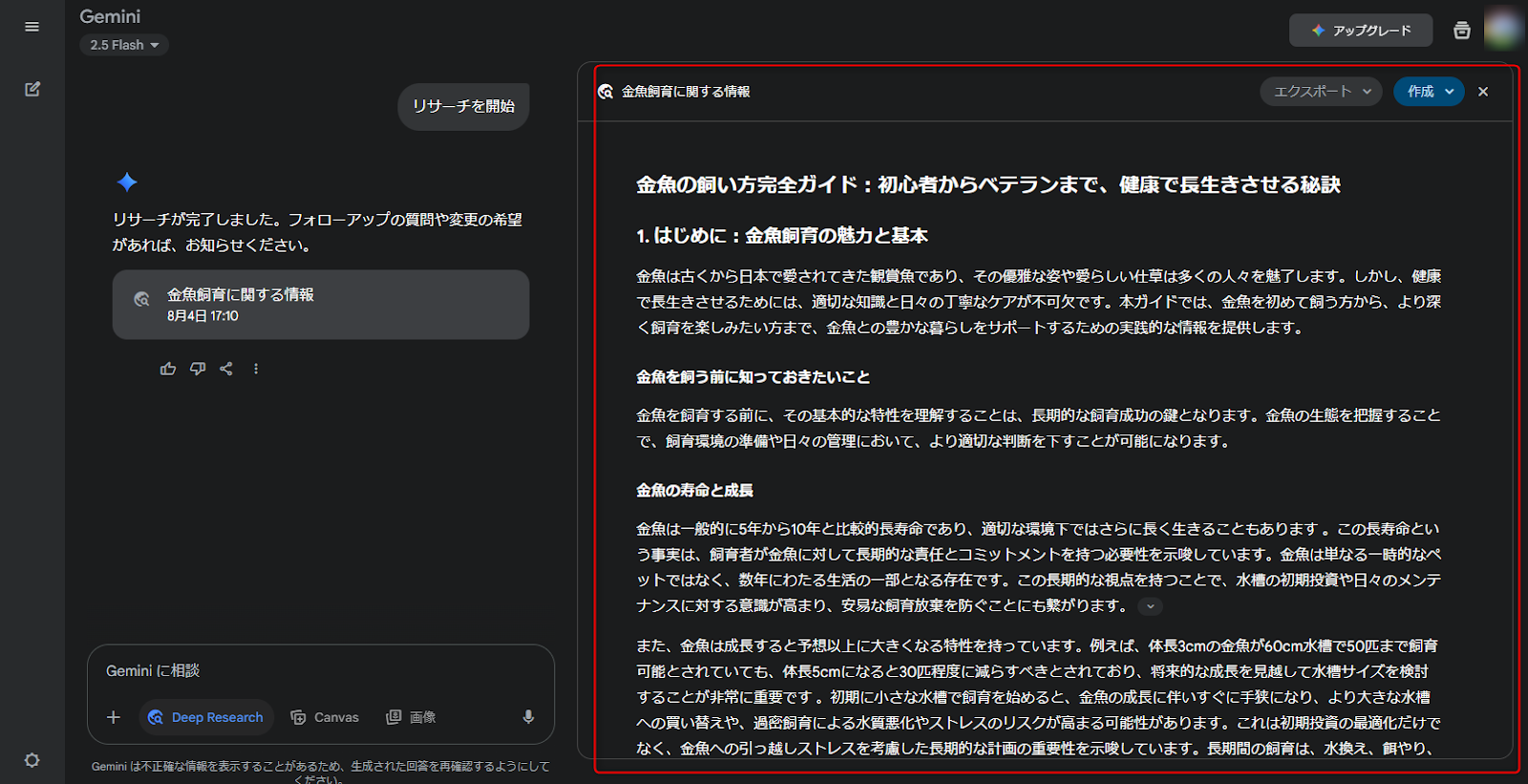The height and width of the screenshot is (784, 1528).
Task: Open settings gear in sidebar
Action: [x=32, y=760]
